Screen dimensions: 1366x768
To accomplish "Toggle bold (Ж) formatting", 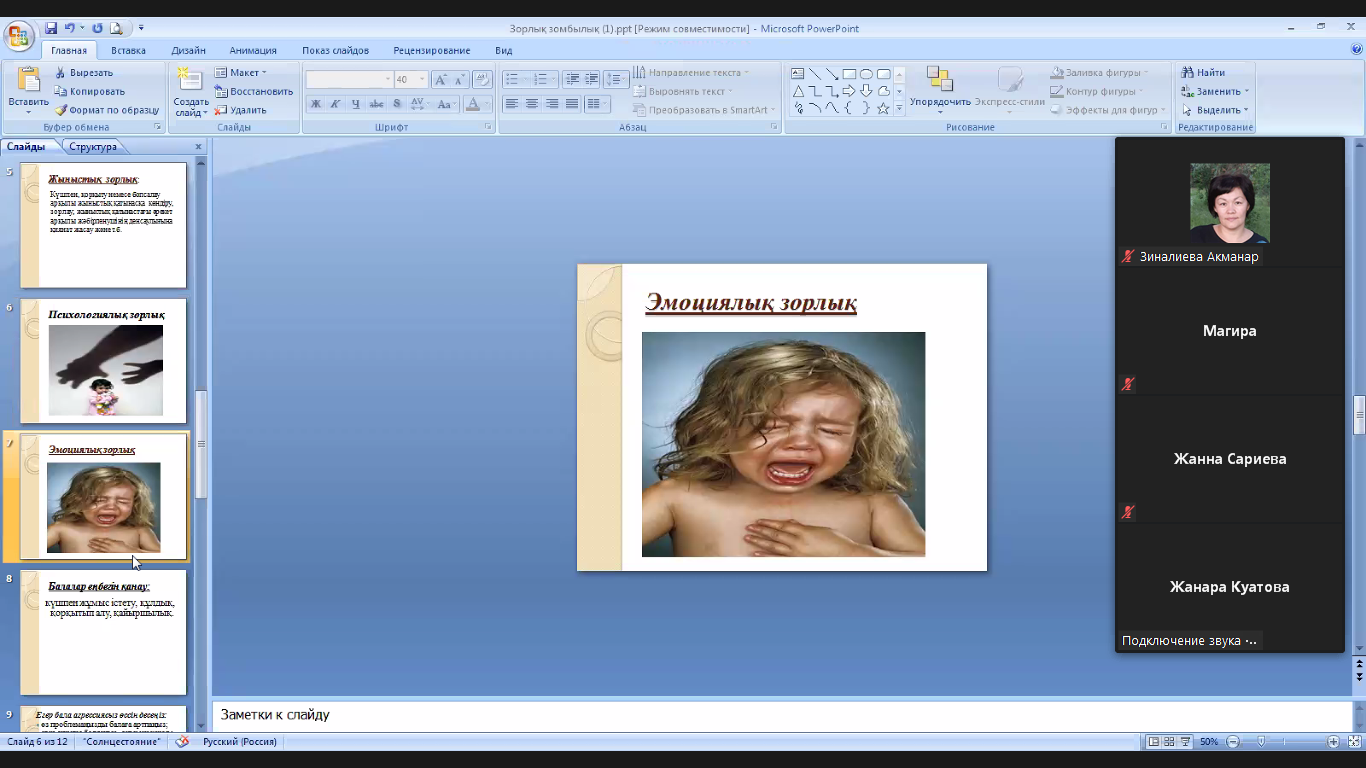I will [315, 104].
